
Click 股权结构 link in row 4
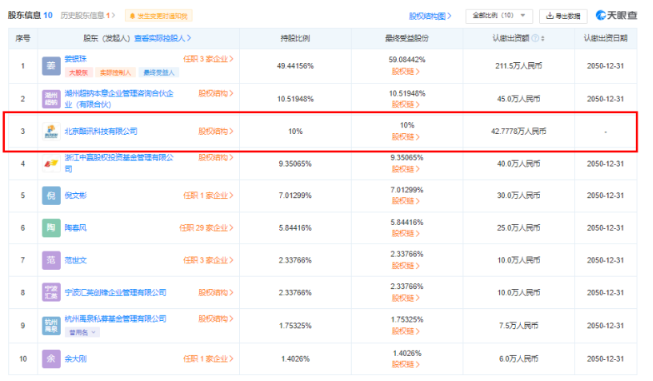216,158
